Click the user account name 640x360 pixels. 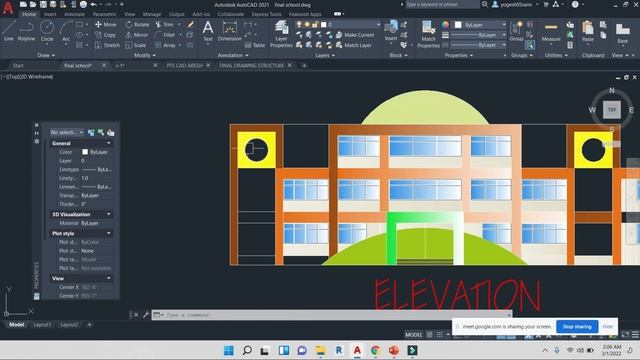[x=516, y=4]
